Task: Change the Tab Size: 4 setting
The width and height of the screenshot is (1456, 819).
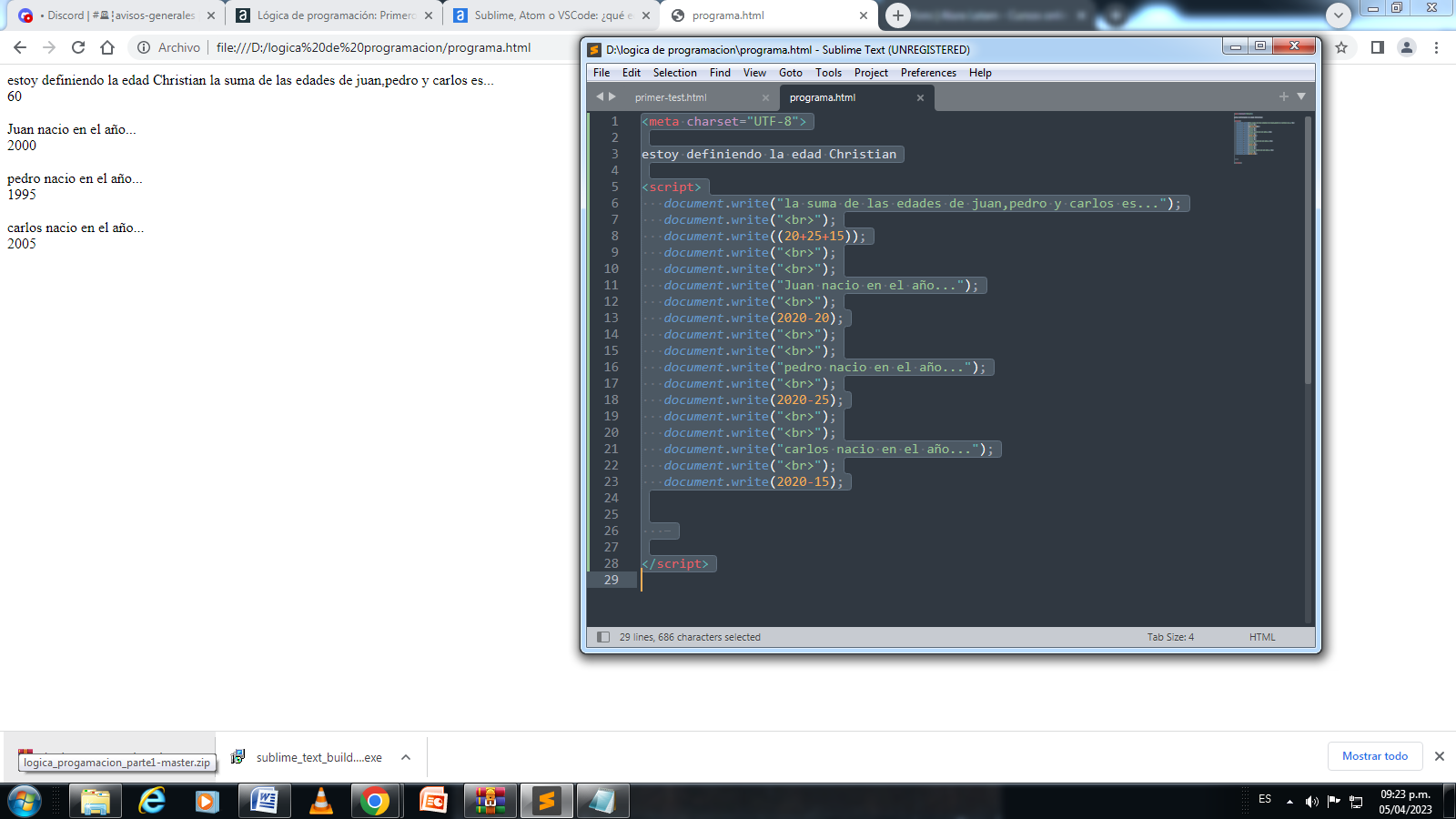Action: pyautogui.click(x=1170, y=637)
